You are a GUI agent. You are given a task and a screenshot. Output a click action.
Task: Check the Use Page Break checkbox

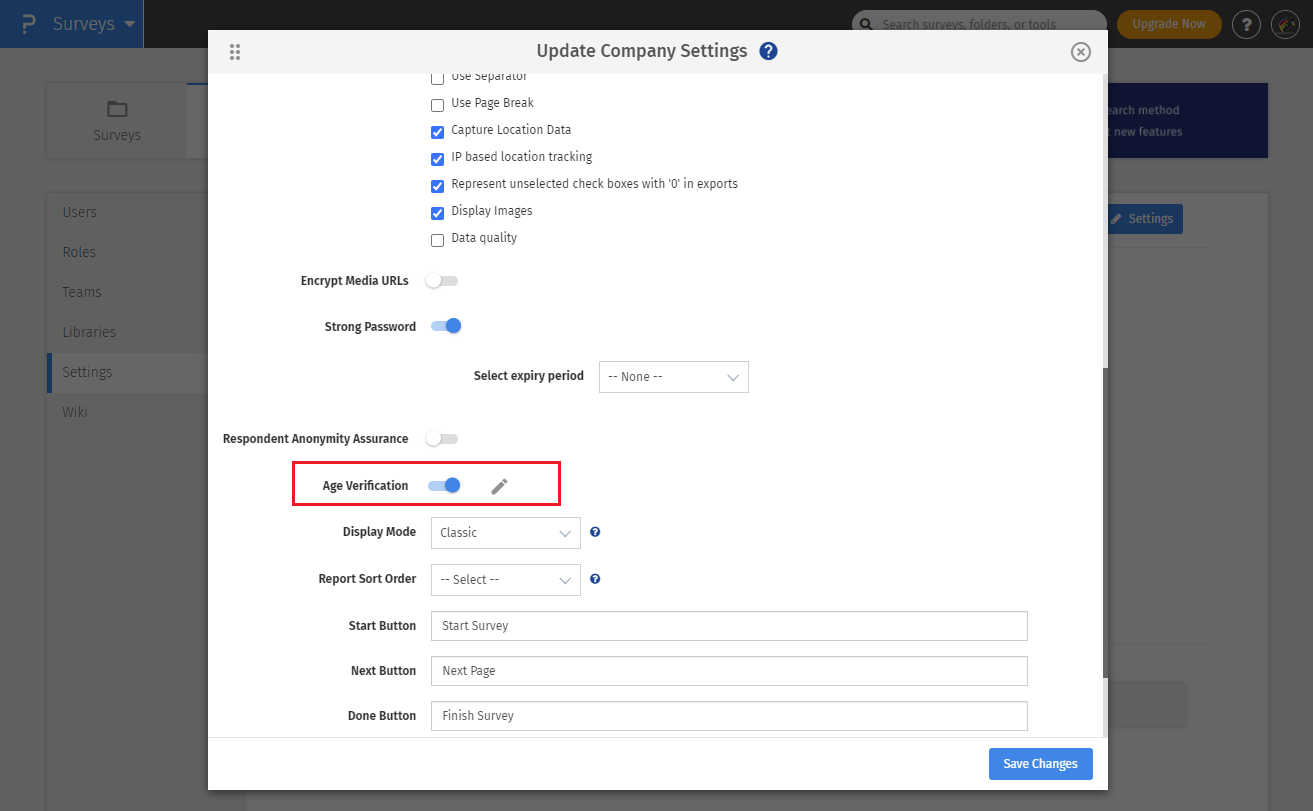tap(437, 104)
